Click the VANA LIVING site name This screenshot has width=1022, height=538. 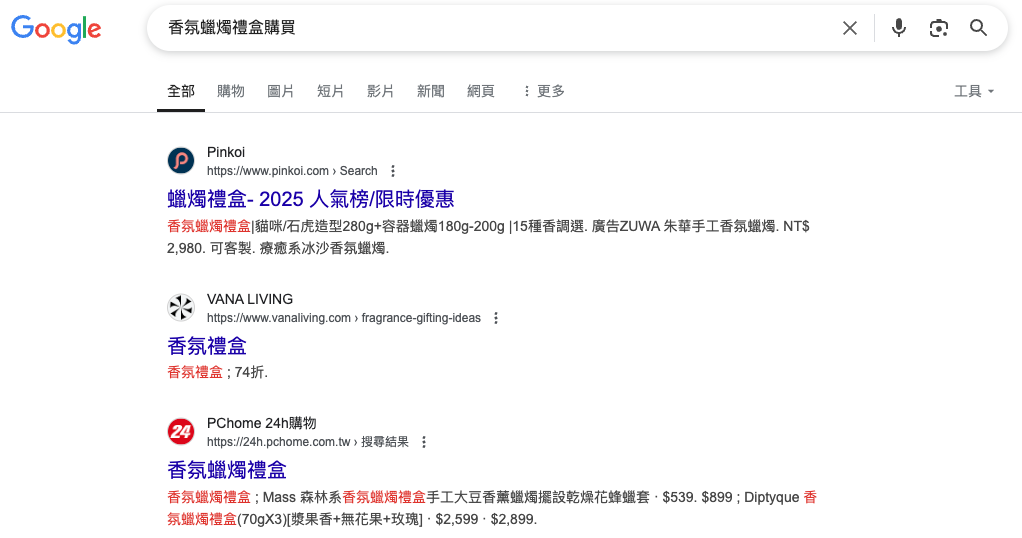pos(250,299)
